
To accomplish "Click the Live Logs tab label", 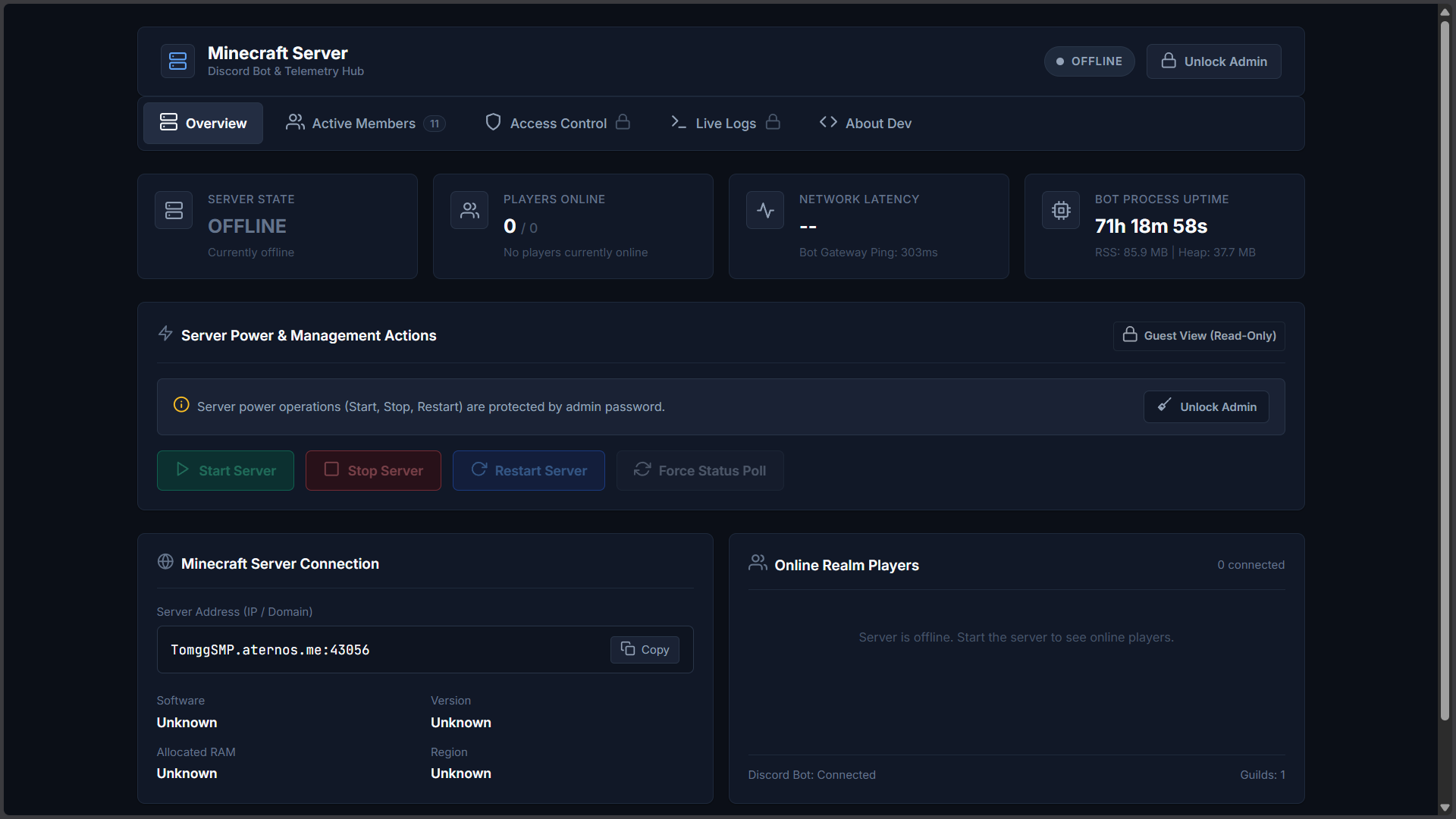I will tap(726, 124).
